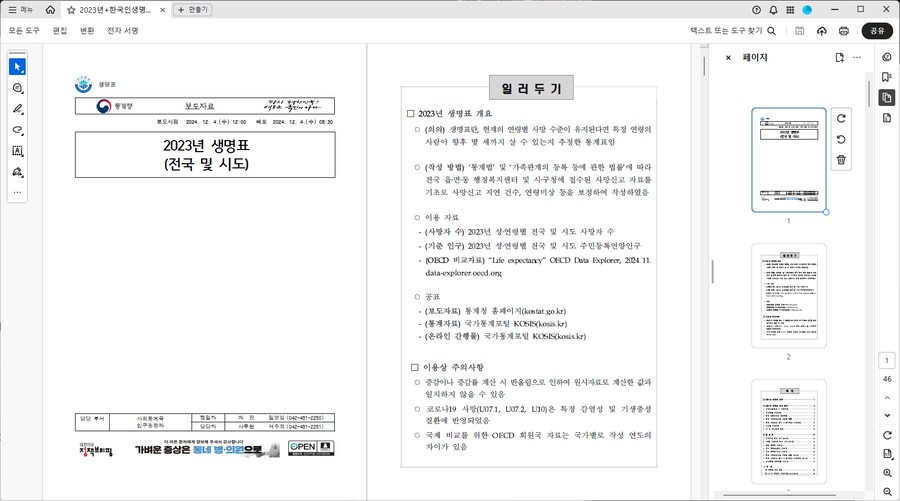The width and height of the screenshot is (900, 501).
Task: Select the highlighter pen tool
Action: click(17, 109)
